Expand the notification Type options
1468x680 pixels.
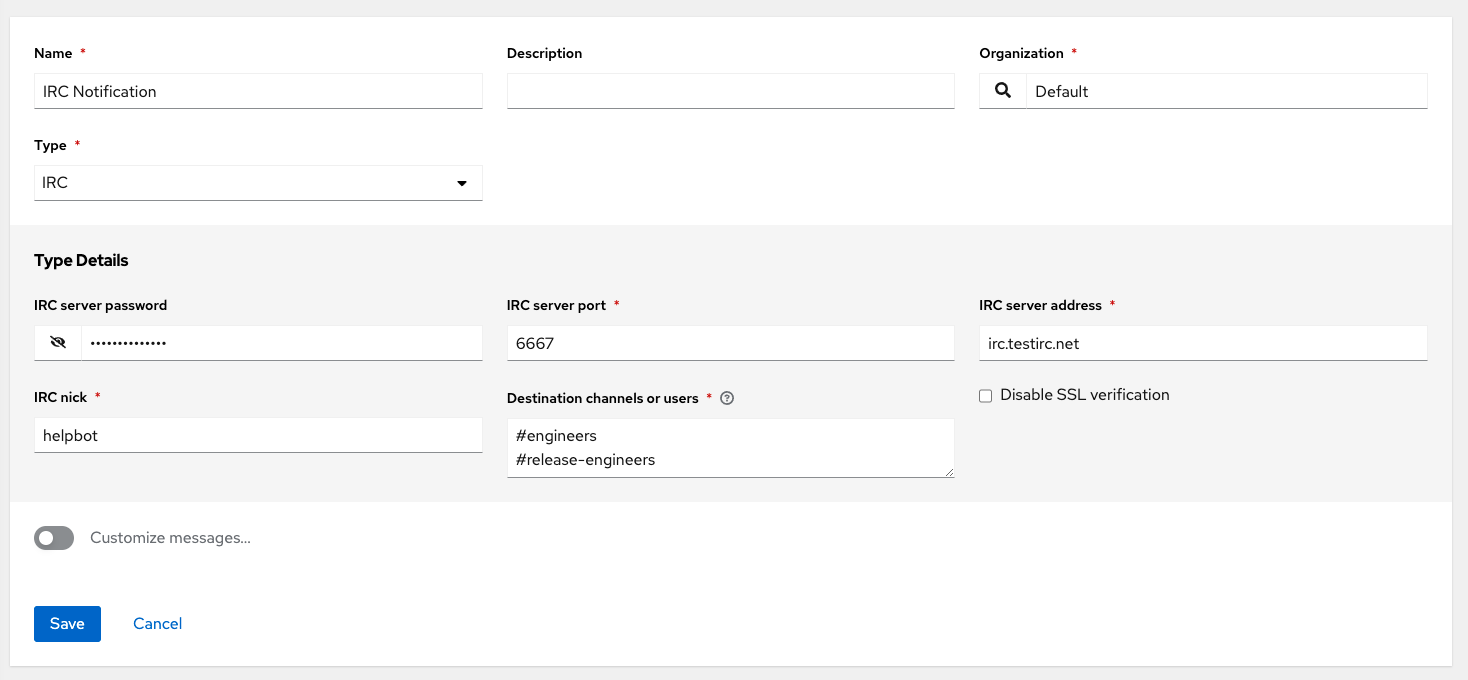[x=258, y=183]
